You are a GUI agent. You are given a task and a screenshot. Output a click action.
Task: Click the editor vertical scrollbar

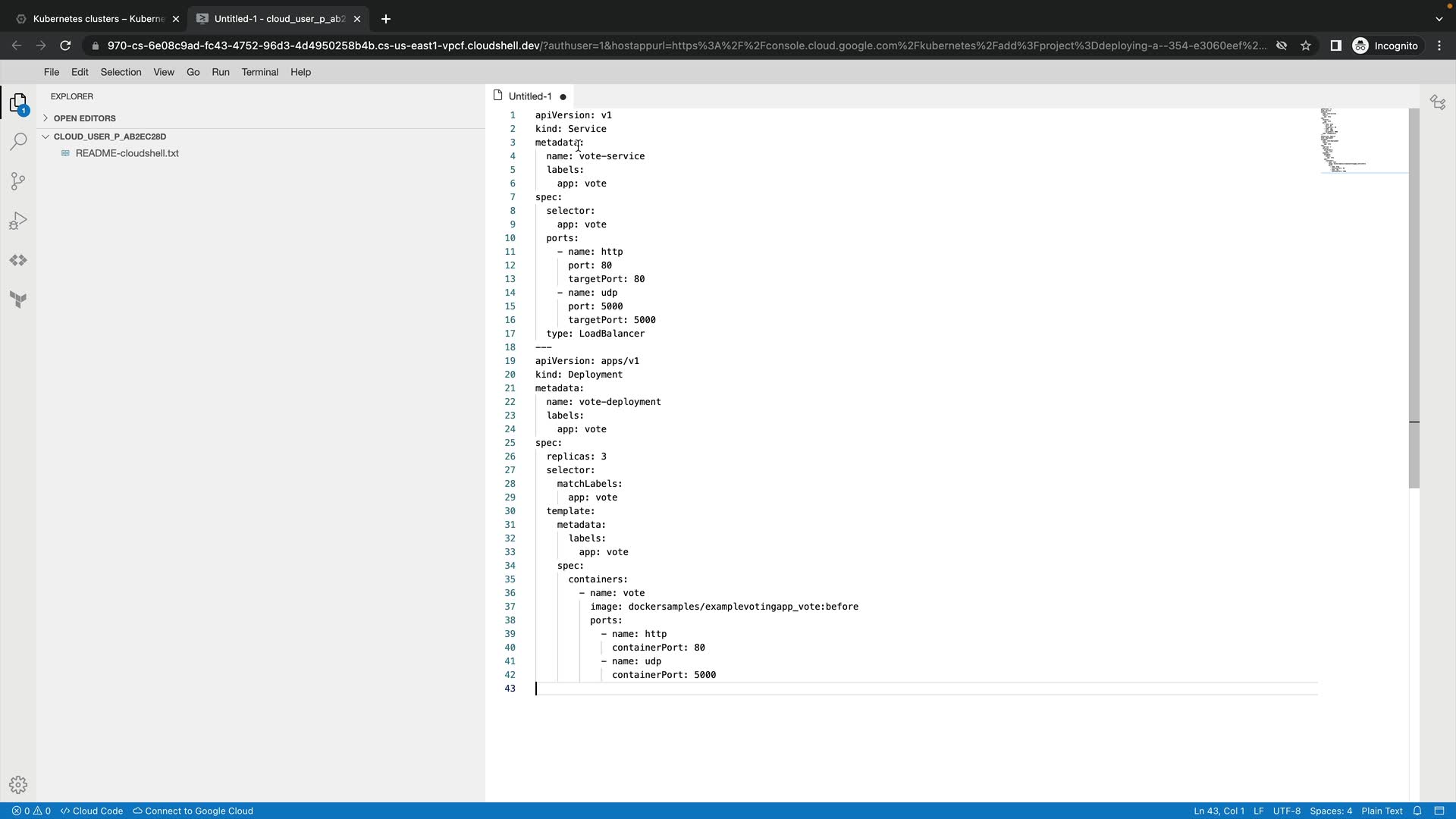(1414, 303)
